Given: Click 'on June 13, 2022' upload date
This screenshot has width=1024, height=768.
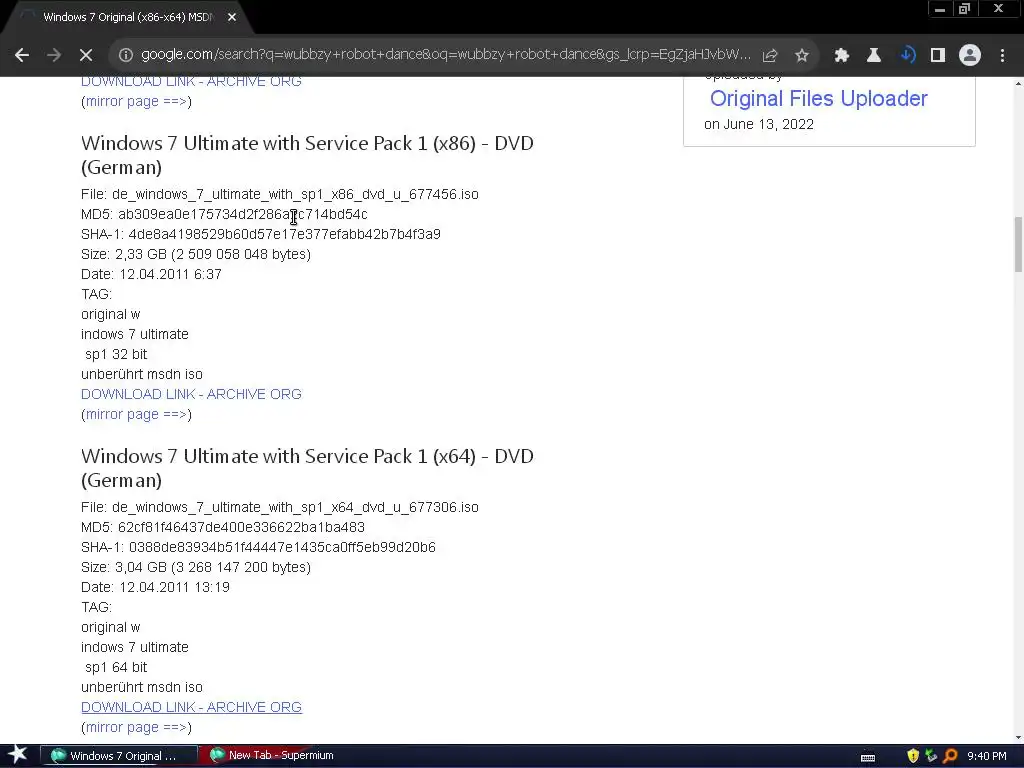Looking at the screenshot, I should [x=759, y=125].
